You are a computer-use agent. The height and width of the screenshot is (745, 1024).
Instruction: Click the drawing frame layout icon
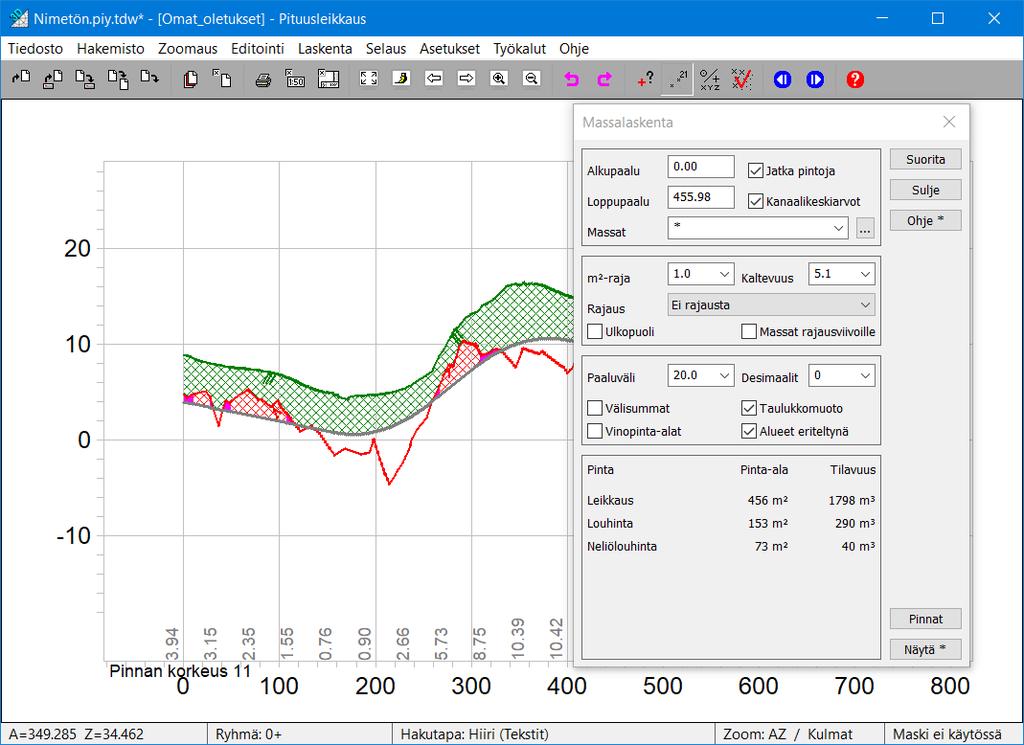coord(328,79)
